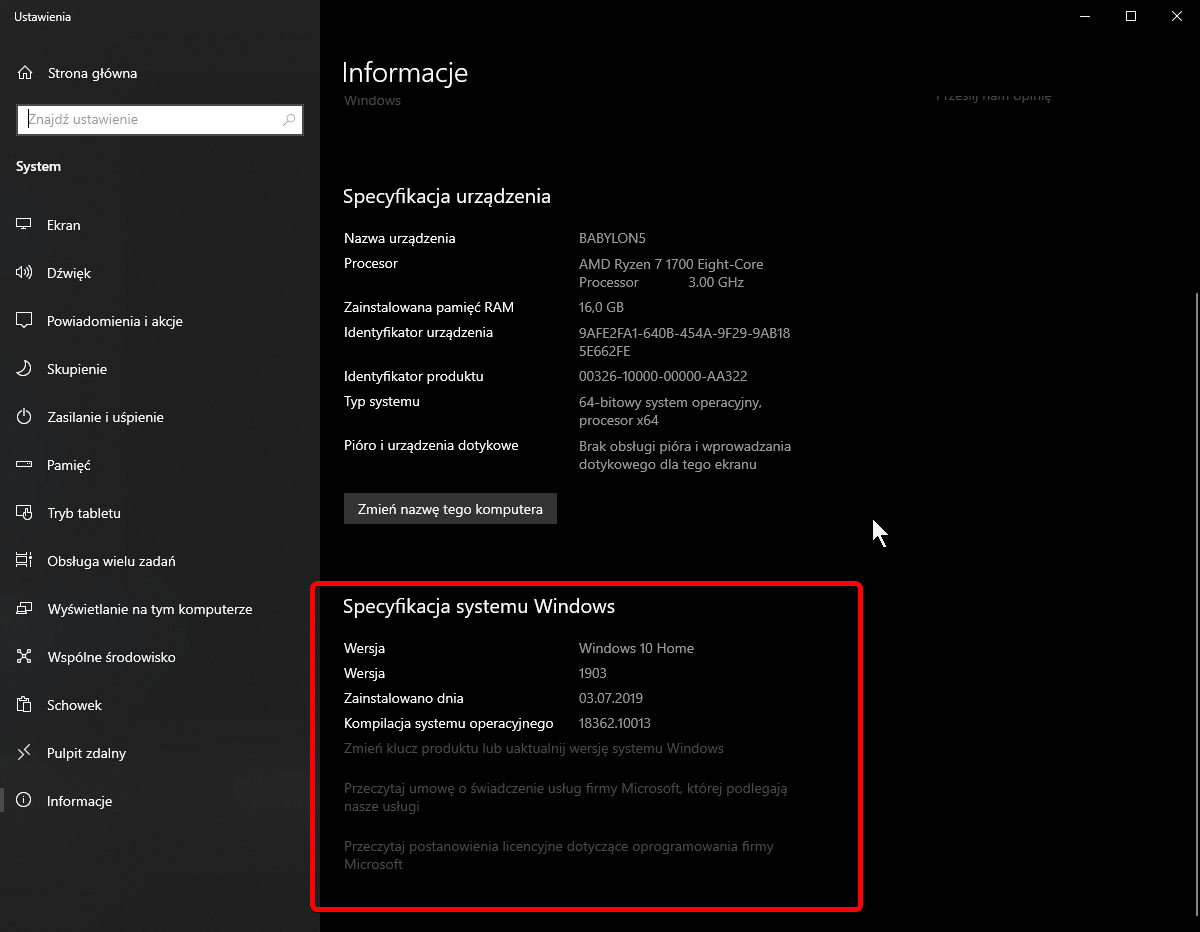Click the Pamięć storage icon
The image size is (1200, 932).
(x=25, y=465)
